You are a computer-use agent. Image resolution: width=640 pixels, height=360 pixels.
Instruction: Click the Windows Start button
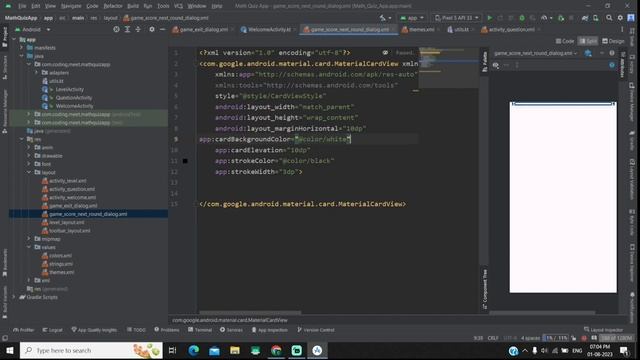click(x=10, y=350)
